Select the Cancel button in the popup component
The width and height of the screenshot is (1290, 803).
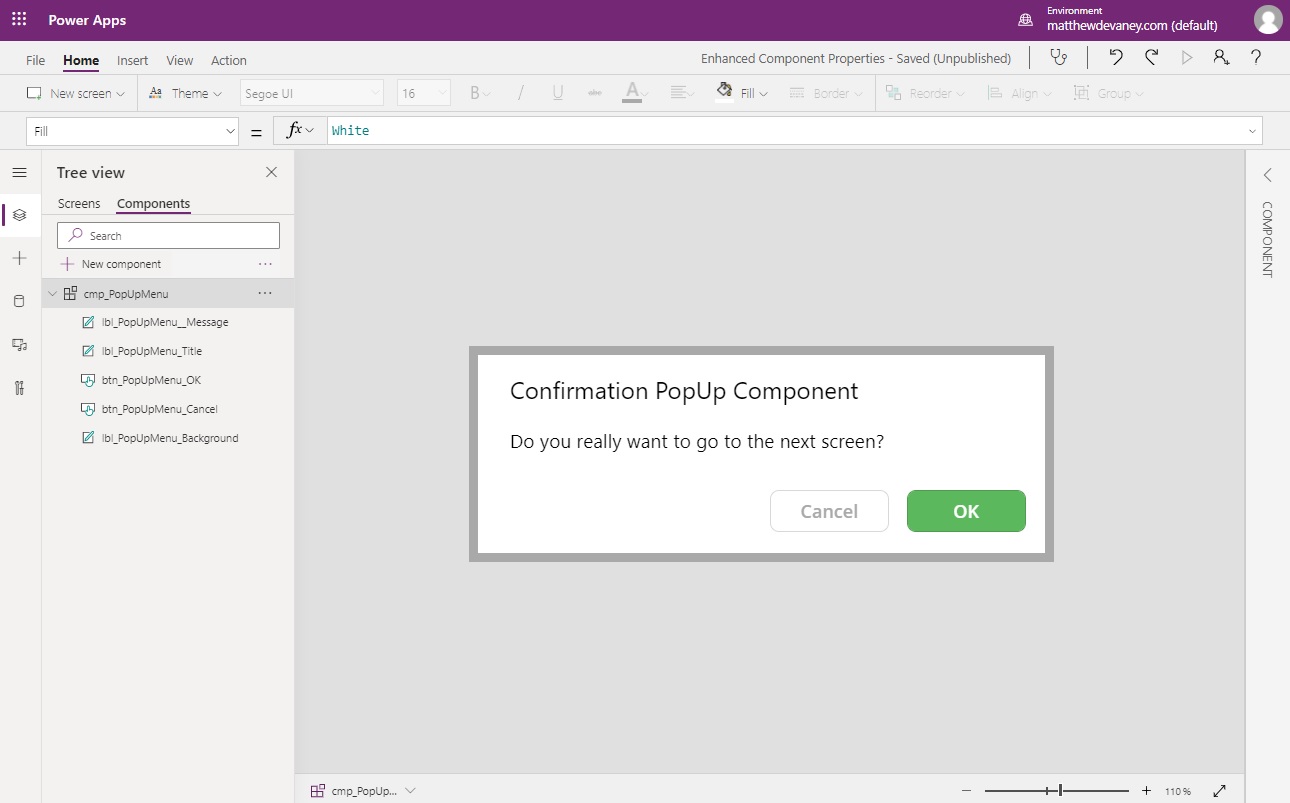coord(829,511)
